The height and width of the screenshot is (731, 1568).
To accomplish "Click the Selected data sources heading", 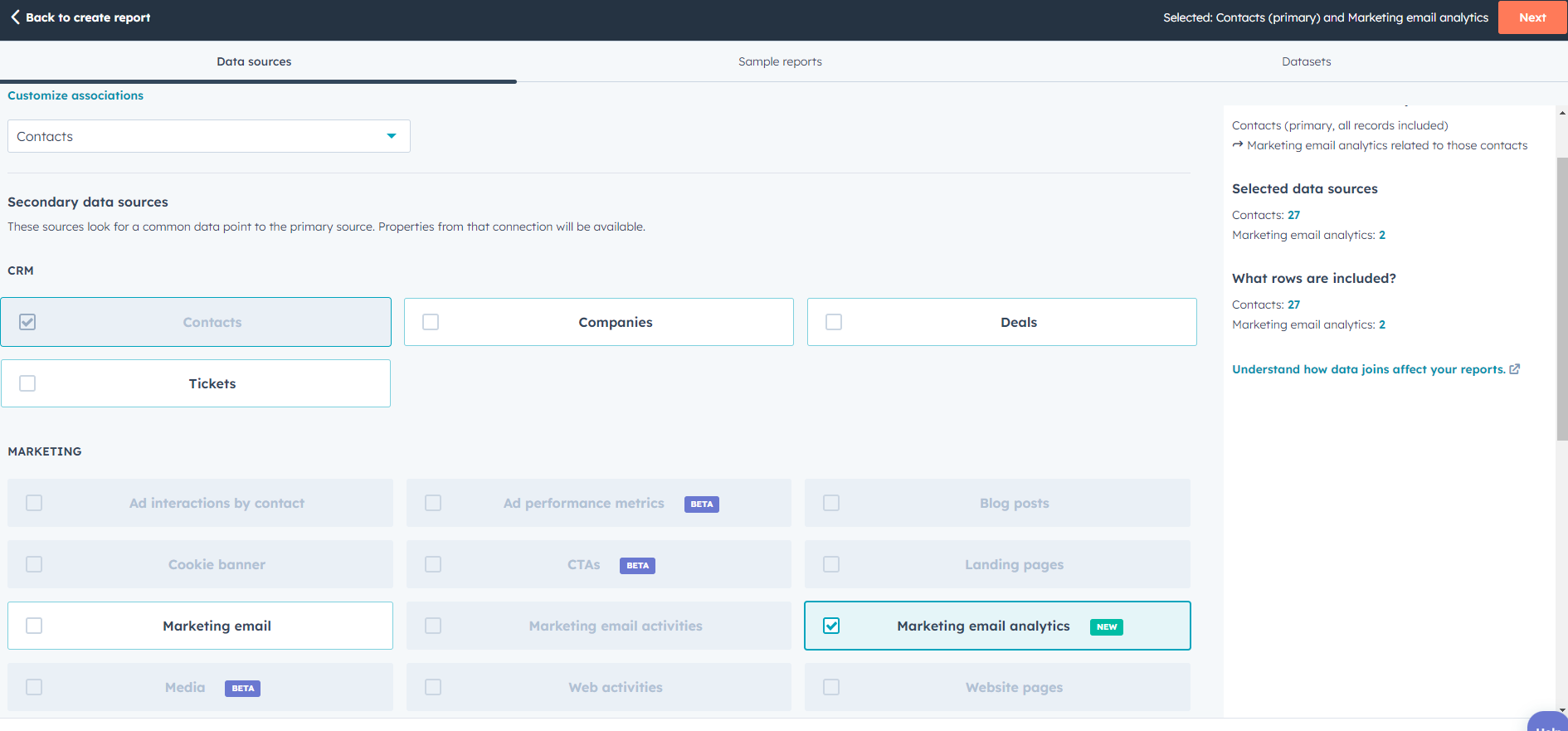I will tap(1304, 188).
